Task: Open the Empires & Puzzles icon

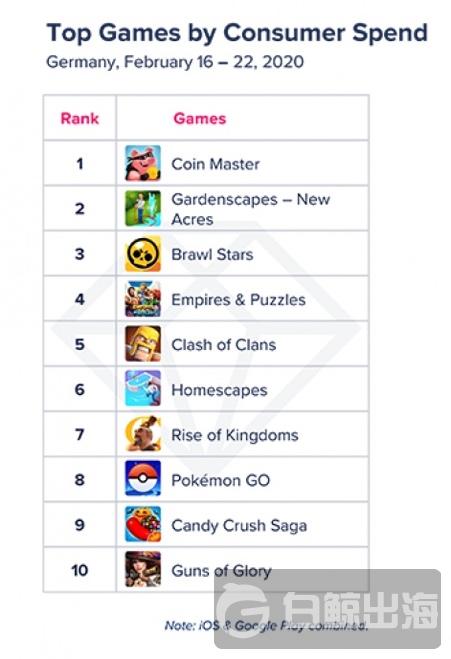Action: [x=143, y=299]
